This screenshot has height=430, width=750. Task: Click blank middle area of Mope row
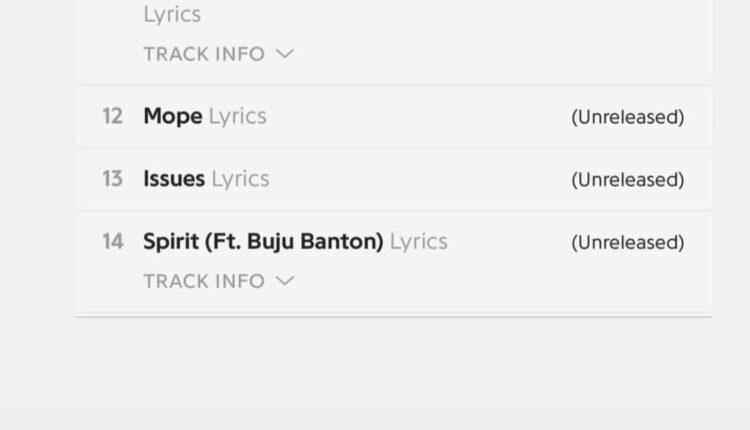(420, 117)
